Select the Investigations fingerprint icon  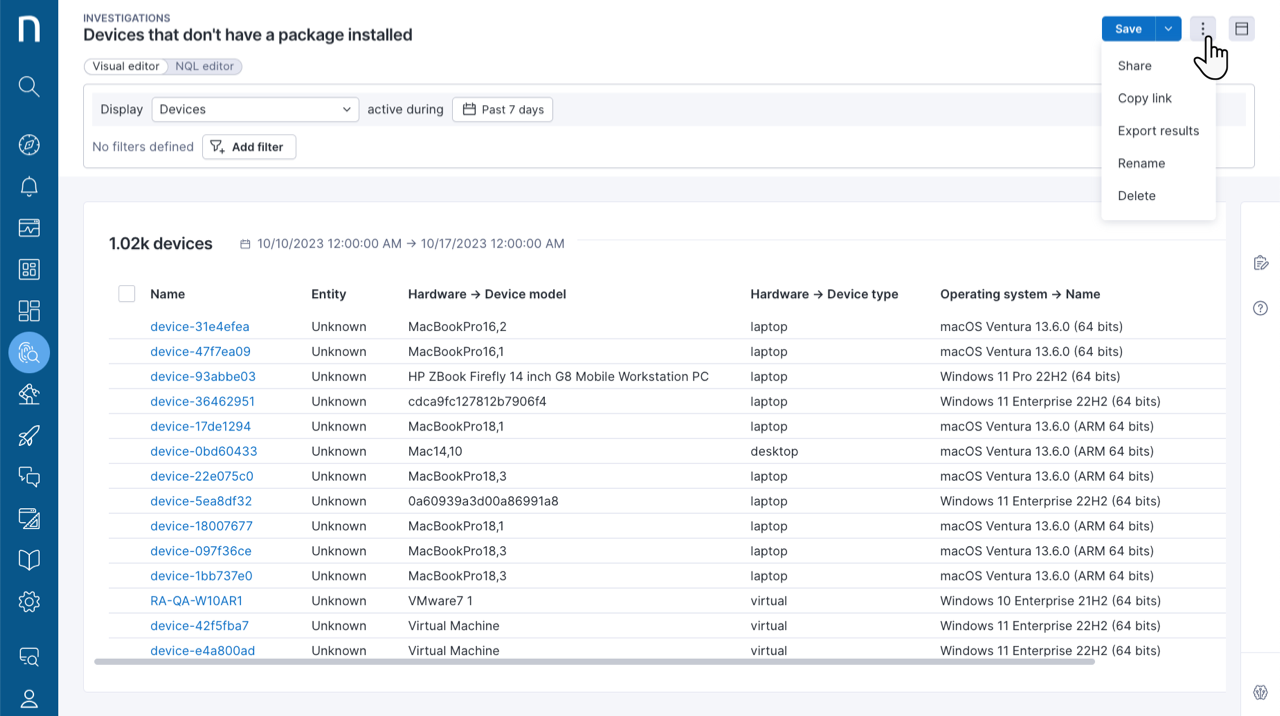coord(29,353)
